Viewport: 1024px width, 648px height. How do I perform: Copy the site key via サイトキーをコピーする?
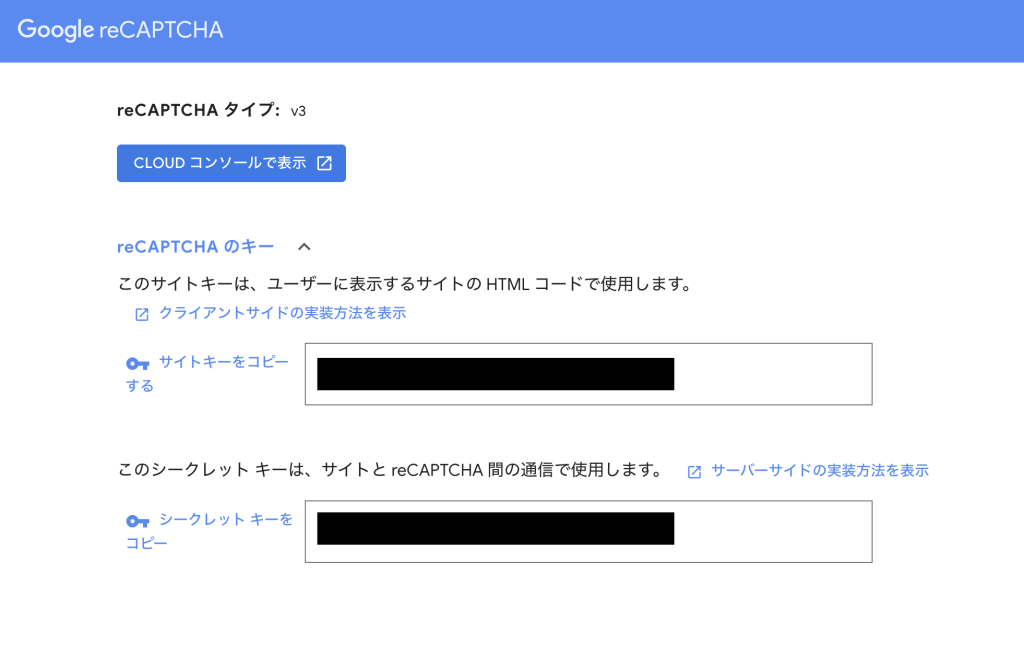(x=222, y=362)
